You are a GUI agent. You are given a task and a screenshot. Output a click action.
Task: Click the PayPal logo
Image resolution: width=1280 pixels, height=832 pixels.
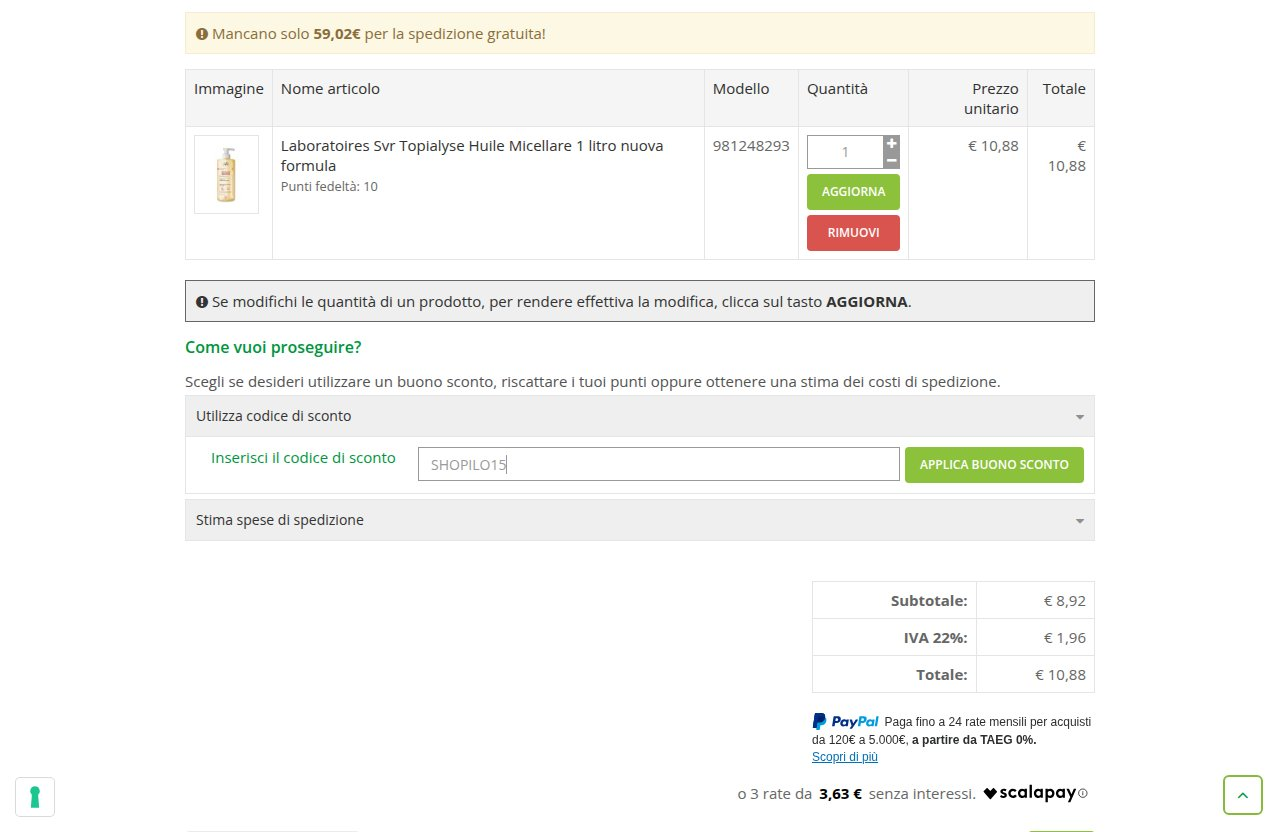[x=845, y=721]
